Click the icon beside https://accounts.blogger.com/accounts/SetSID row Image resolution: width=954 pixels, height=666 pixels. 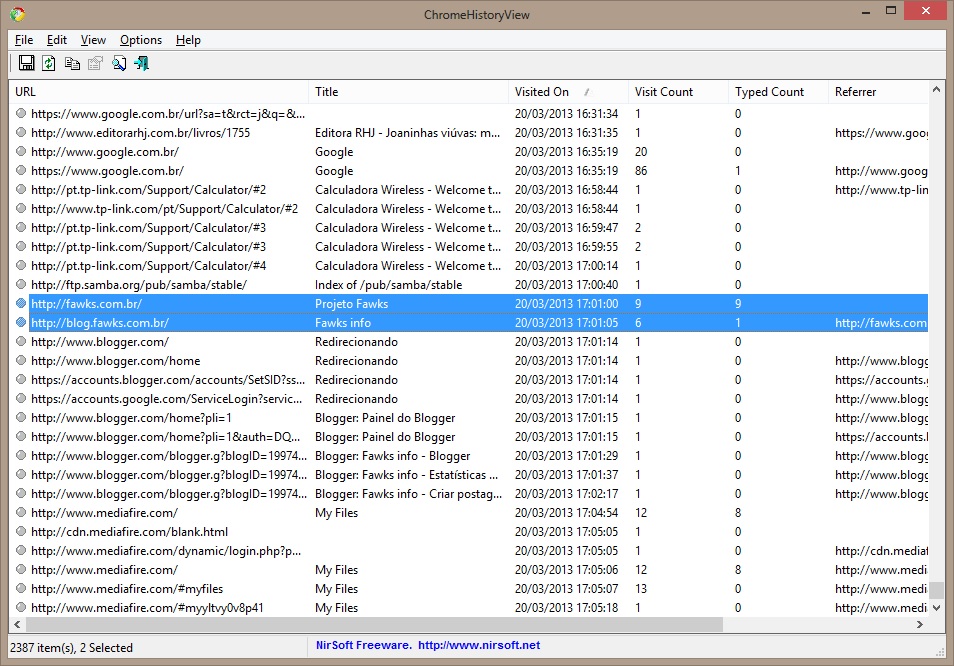coord(21,379)
